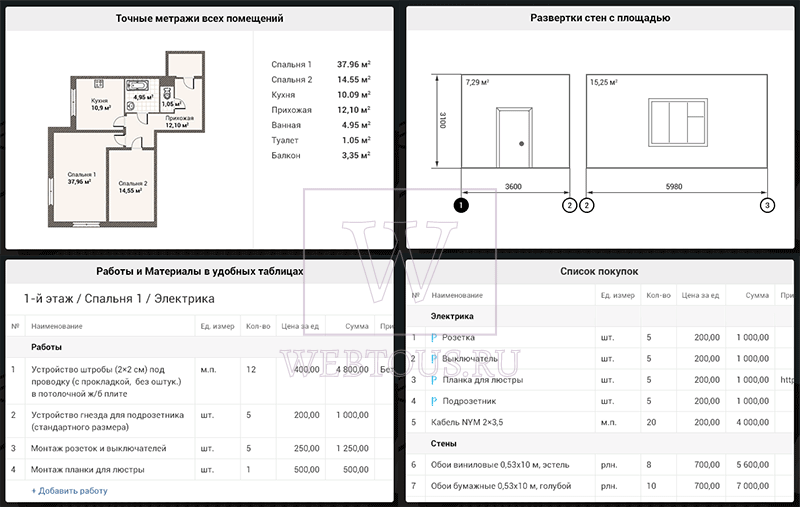Click the flag icon next to Выключатель

point(434,359)
